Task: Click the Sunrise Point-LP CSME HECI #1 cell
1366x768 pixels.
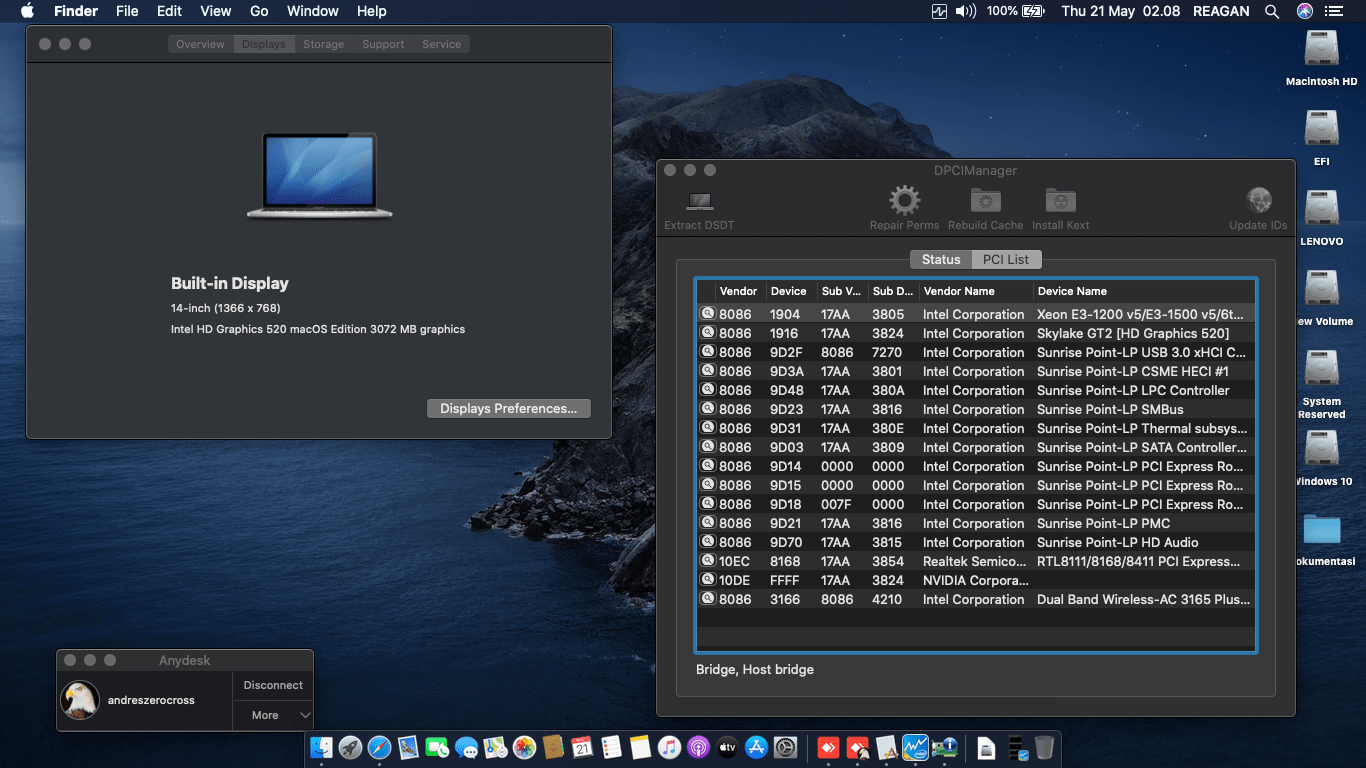Action: click(1133, 371)
